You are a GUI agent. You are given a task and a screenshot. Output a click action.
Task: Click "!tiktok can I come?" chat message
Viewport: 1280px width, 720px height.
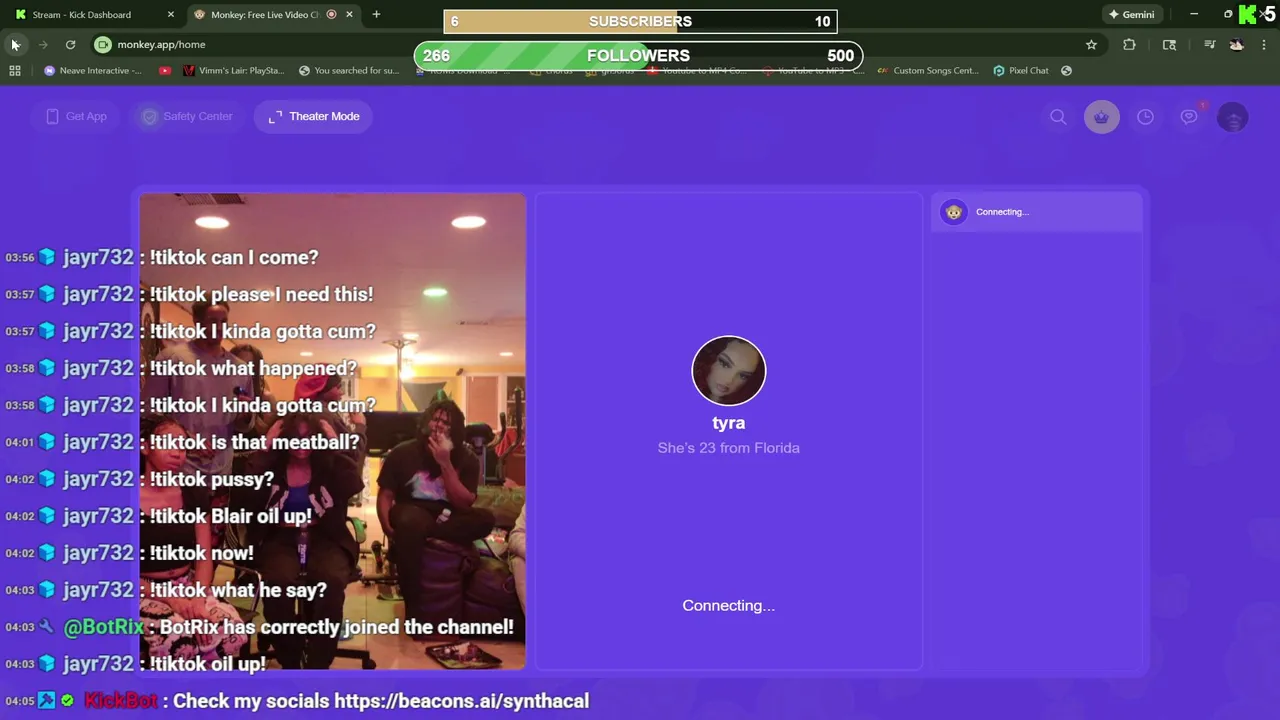(x=234, y=257)
